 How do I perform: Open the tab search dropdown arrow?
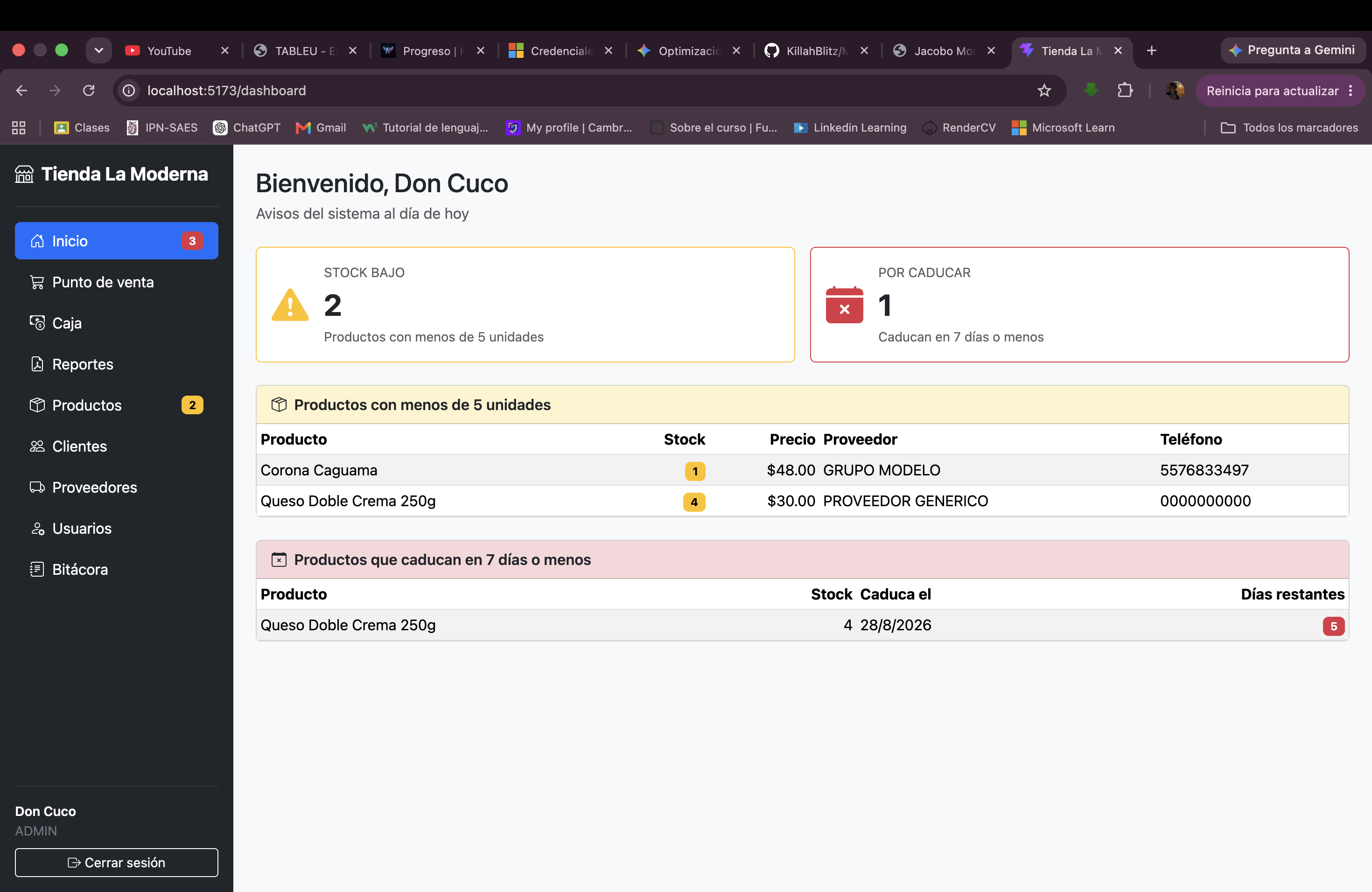(x=98, y=51)
